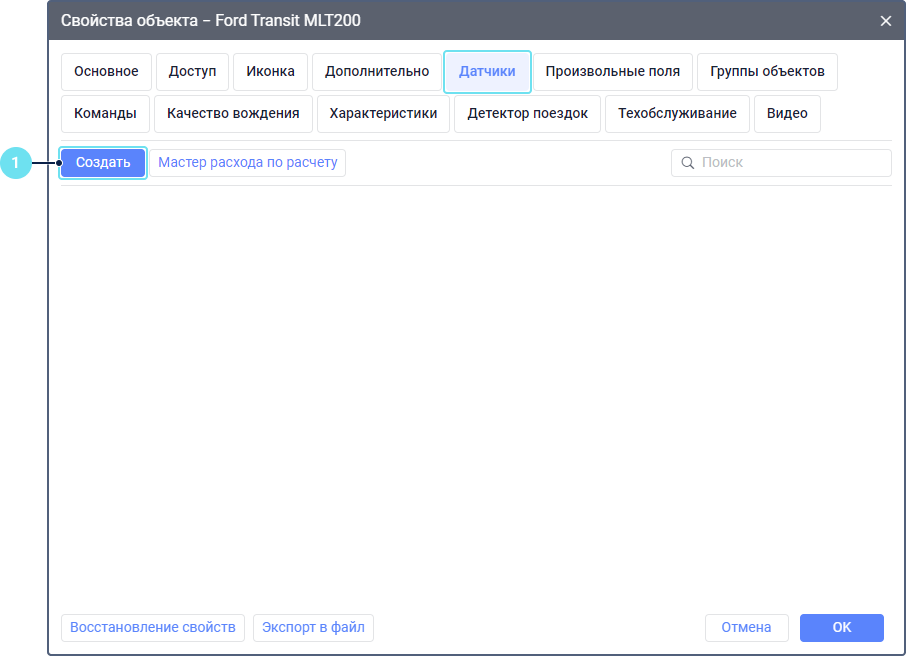The height and width of the screenshot is (656, 906).
Task: Click the magnifier search icon
Action: [688, 163]
